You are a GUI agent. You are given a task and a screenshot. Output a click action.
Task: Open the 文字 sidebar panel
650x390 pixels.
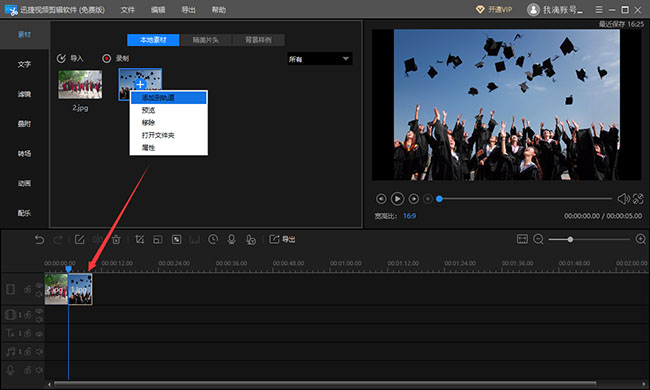pyautogui.click(x=24, y=64)
